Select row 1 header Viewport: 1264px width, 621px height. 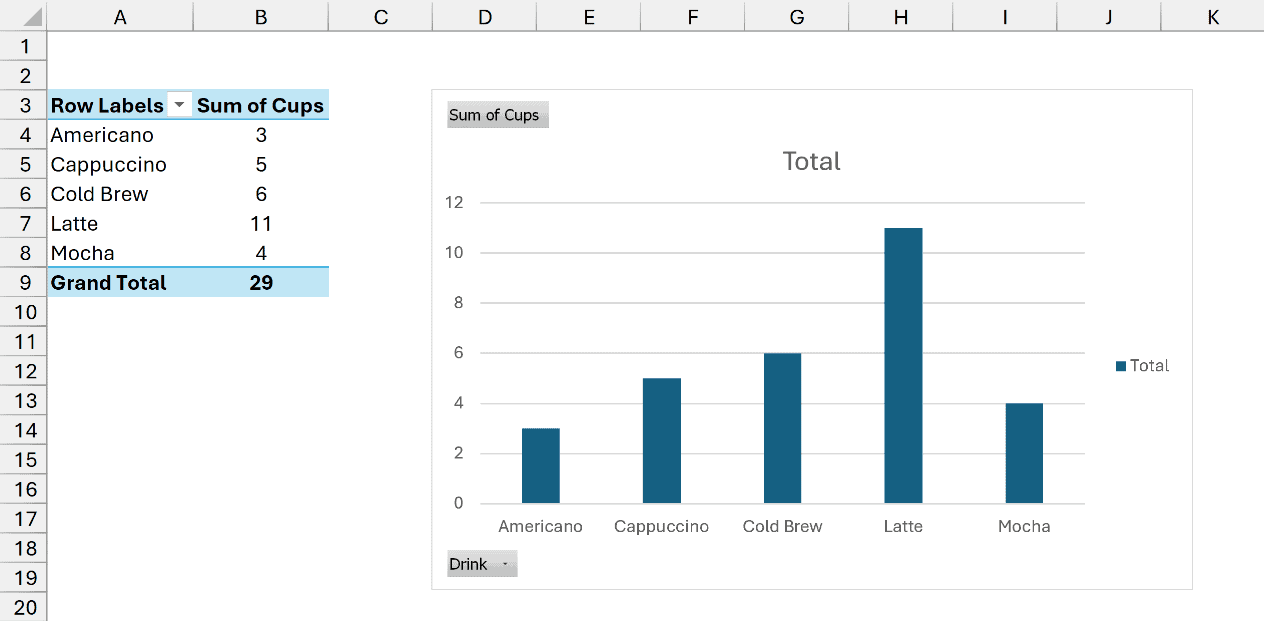(x=23, y=46)
